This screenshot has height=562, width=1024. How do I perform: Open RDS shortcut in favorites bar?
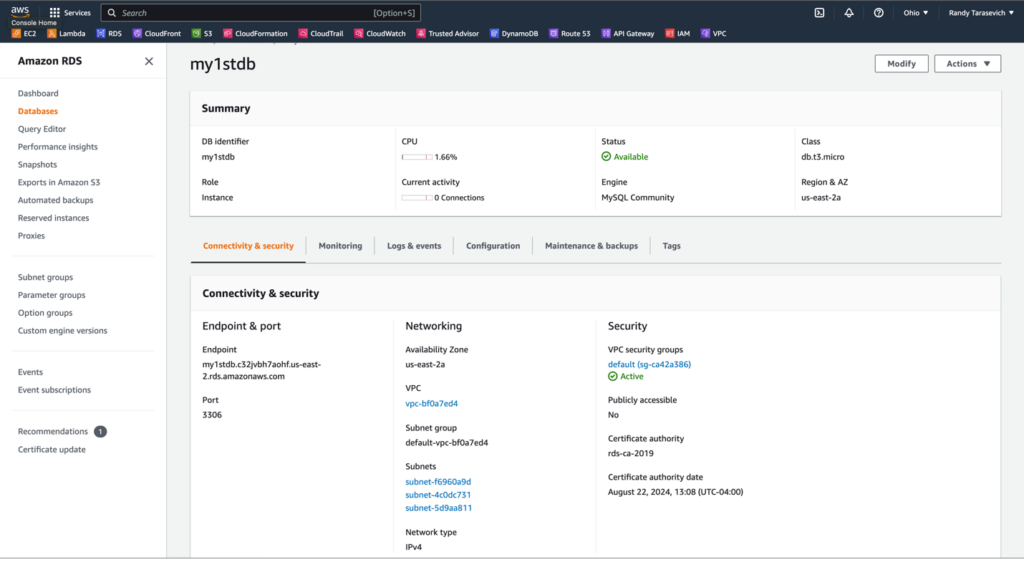tap(109, 33)
